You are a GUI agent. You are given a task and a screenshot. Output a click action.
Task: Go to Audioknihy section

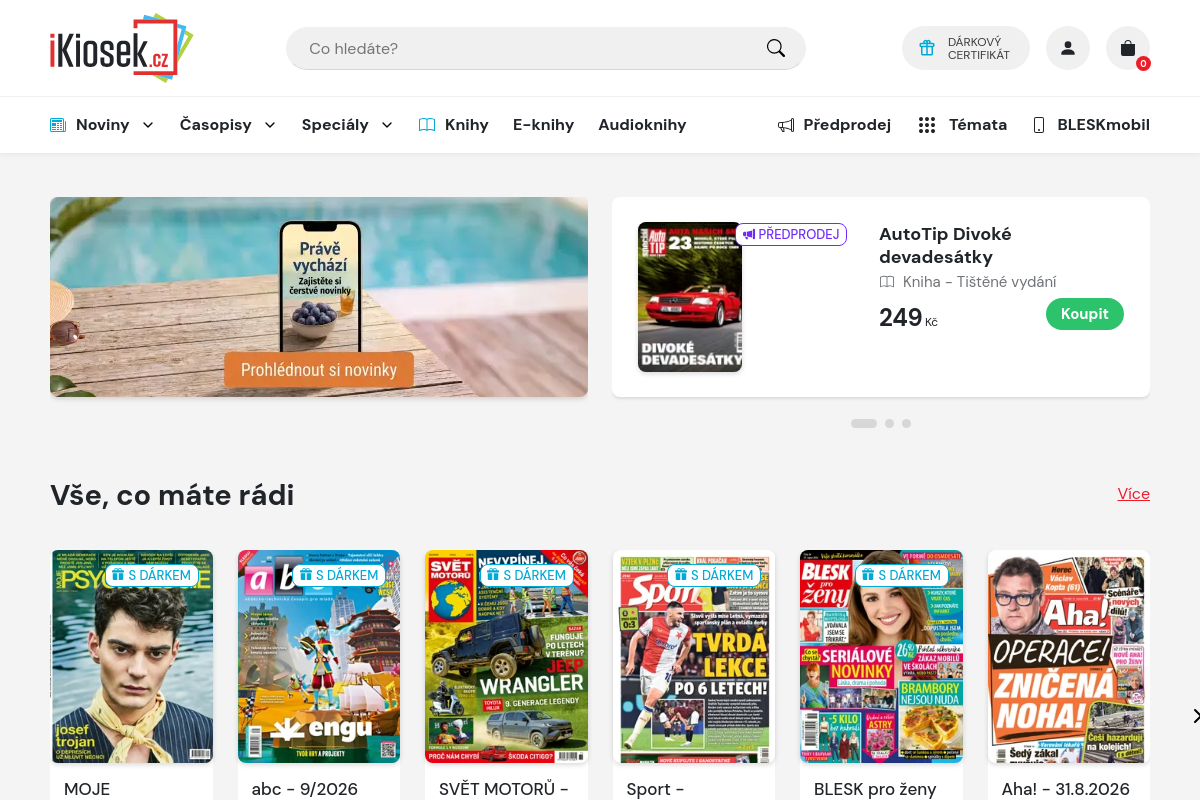[642, 125]
